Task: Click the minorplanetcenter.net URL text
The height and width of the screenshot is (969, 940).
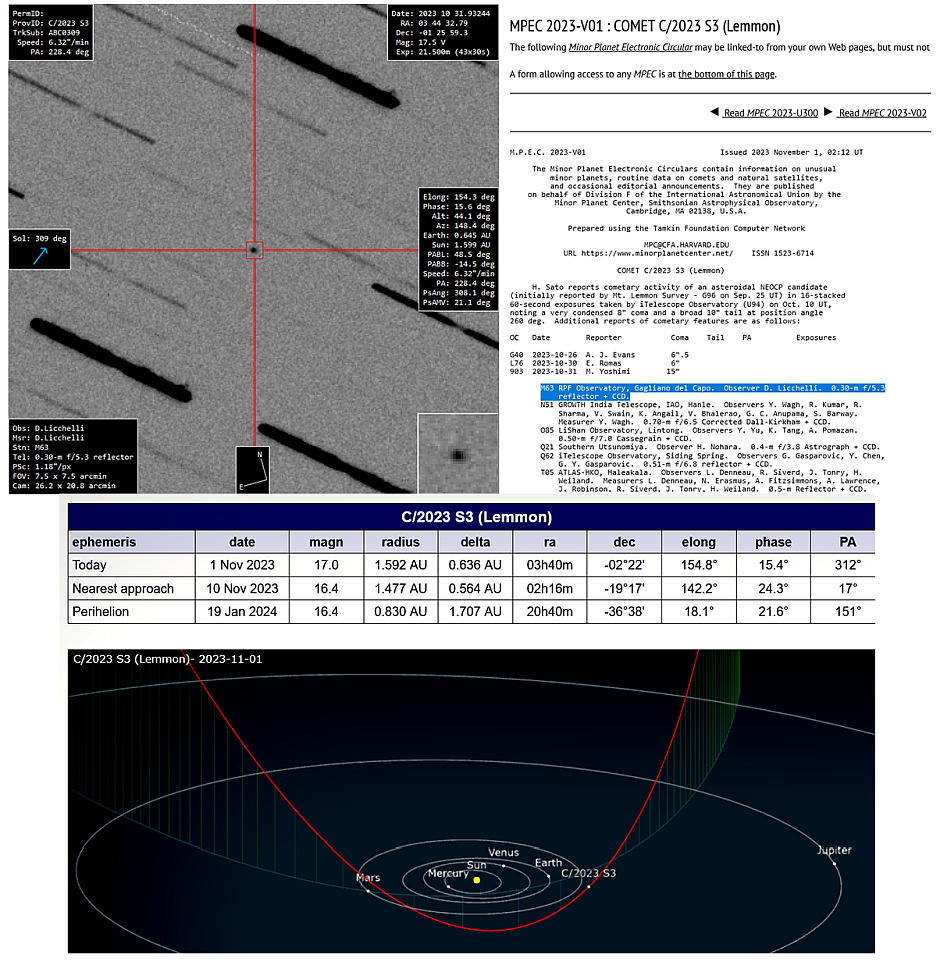Action: tap(658, 253)
